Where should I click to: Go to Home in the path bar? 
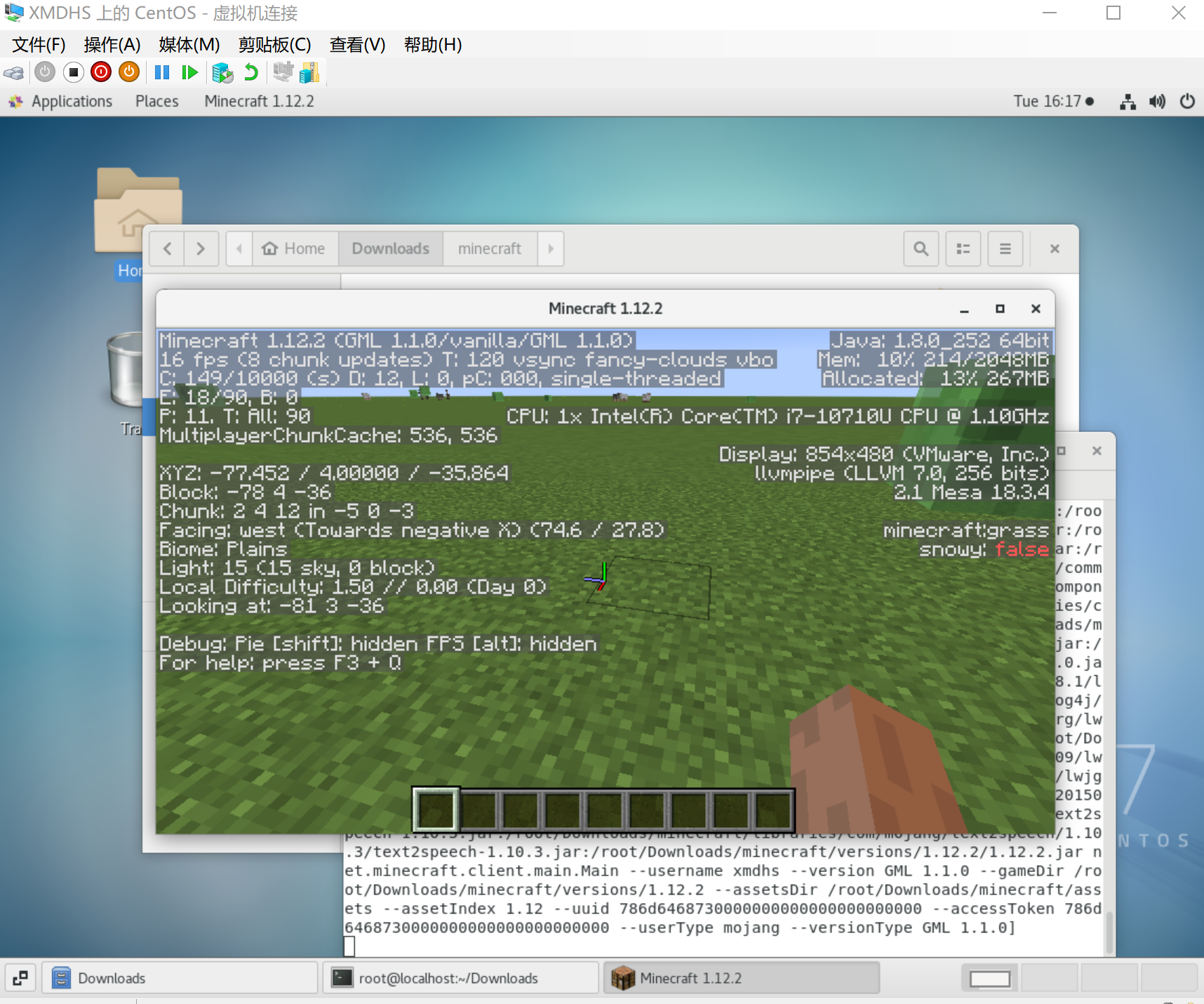pyautogui.click(x=295, y=249)
